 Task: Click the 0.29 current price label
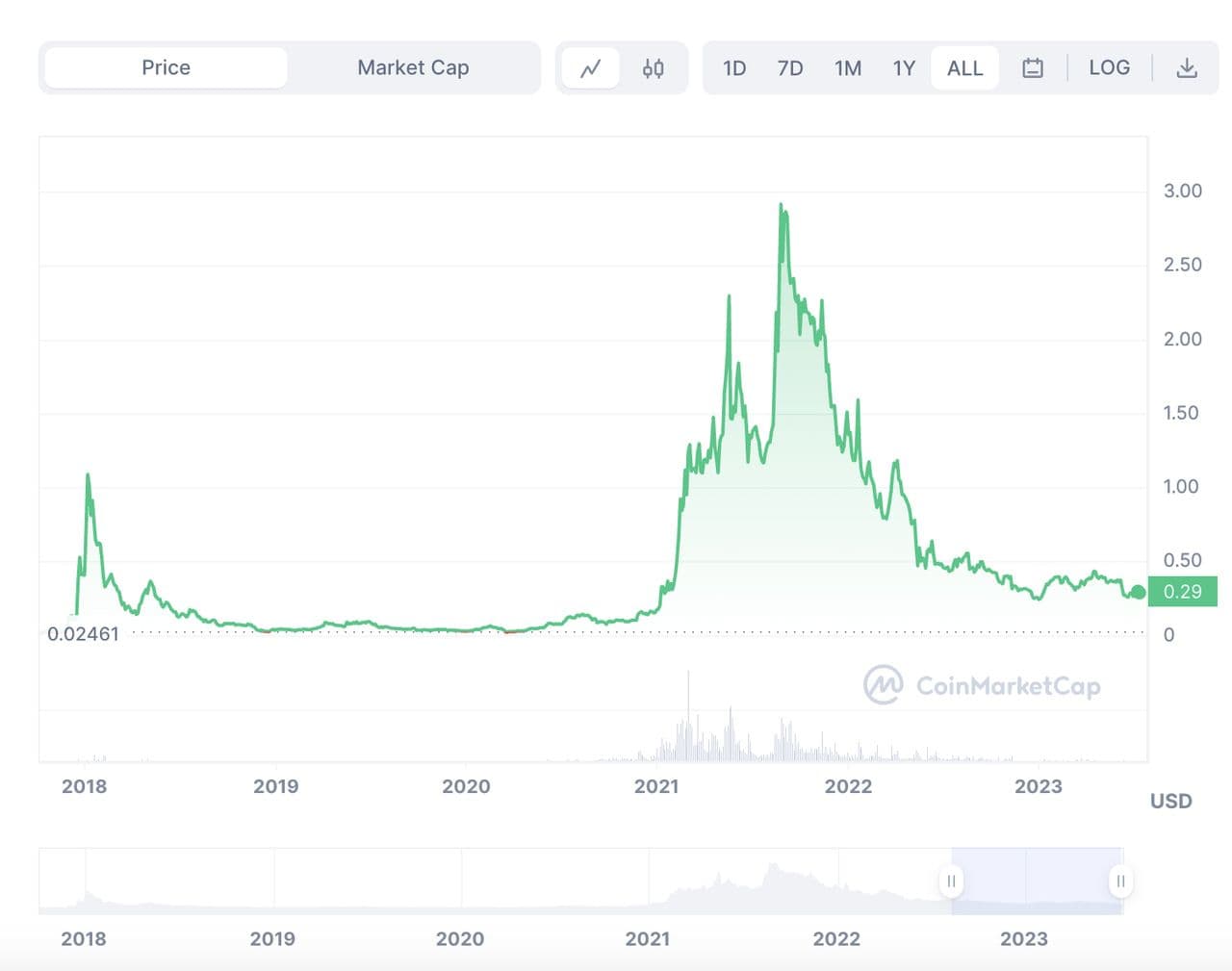click(x=1182, y=592)
